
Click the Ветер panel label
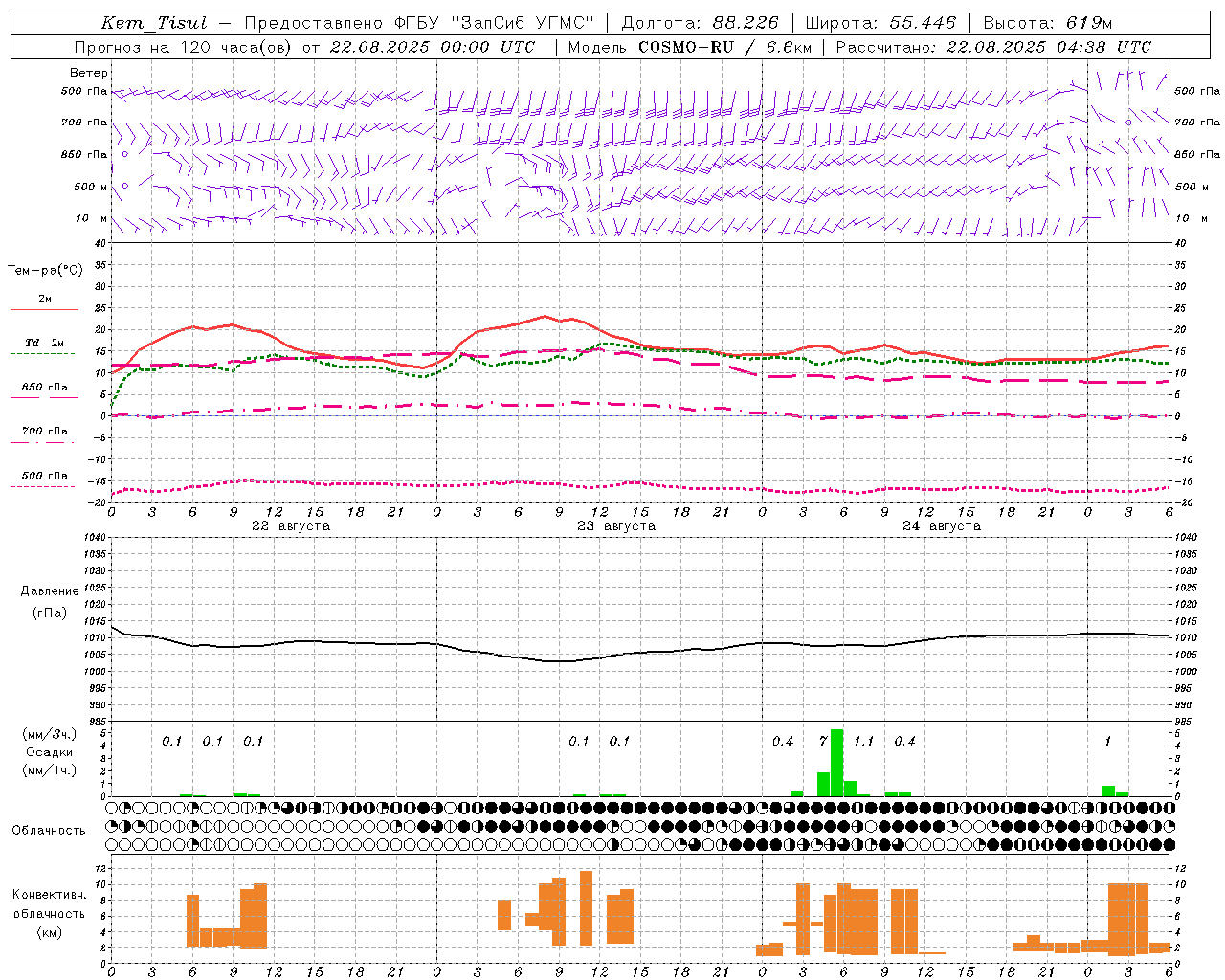pos(89,73)
